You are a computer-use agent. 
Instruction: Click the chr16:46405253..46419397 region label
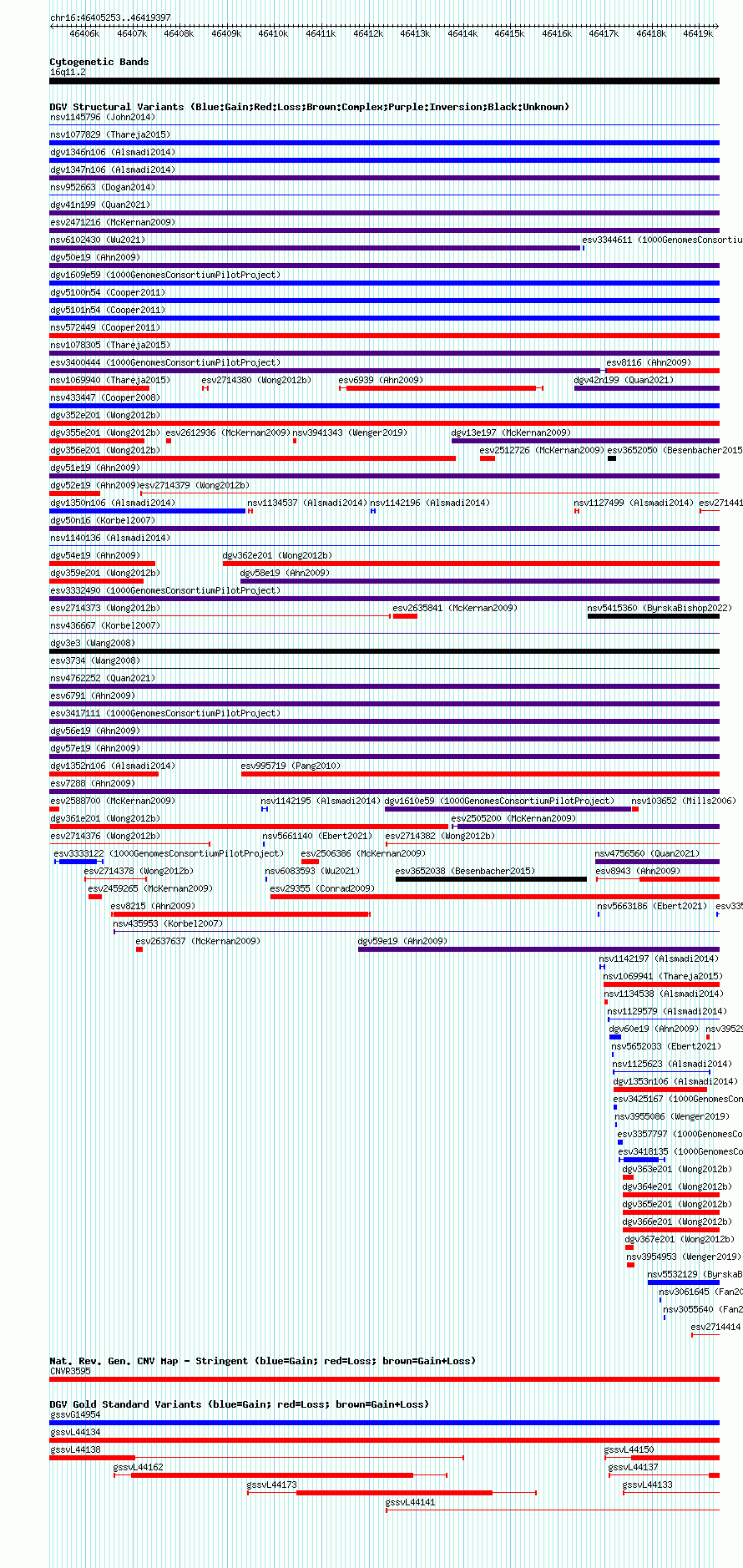point(110,18)
